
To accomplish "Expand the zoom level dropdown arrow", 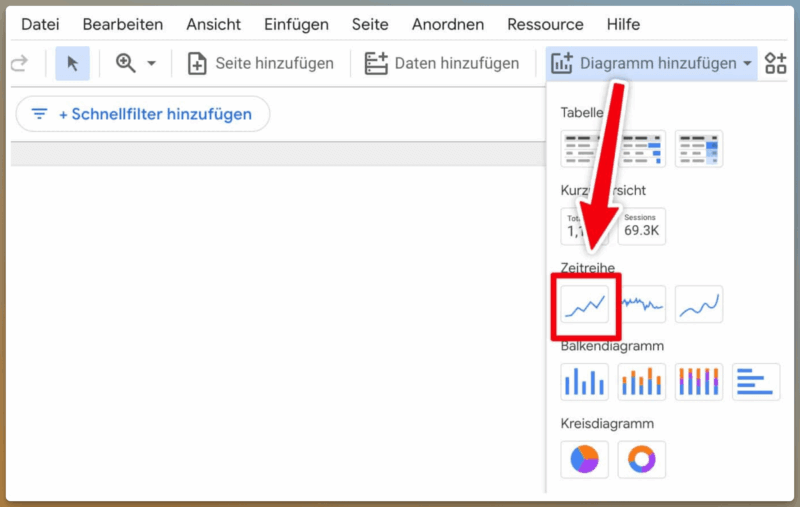I will (152, 64).
